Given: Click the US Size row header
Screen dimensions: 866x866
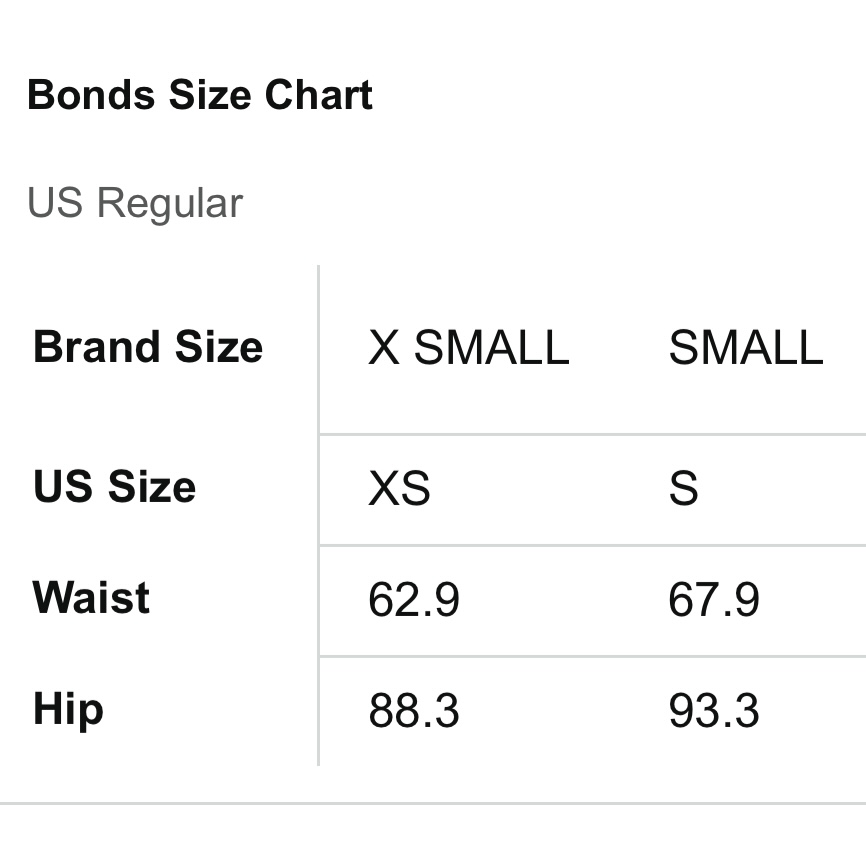Looking at the screenshot, I should [114, 487].
